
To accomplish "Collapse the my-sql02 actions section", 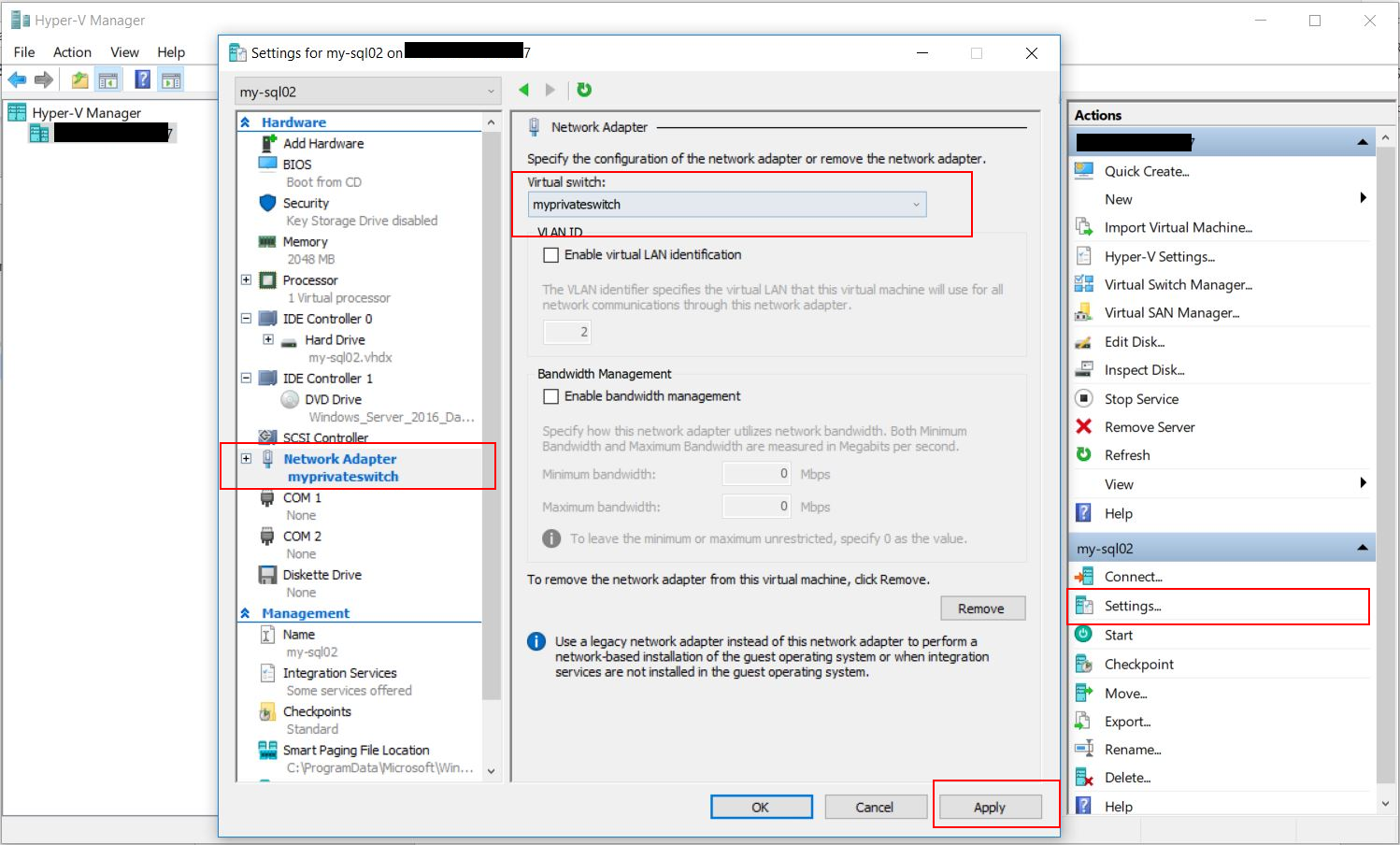I will (1363, 548).
